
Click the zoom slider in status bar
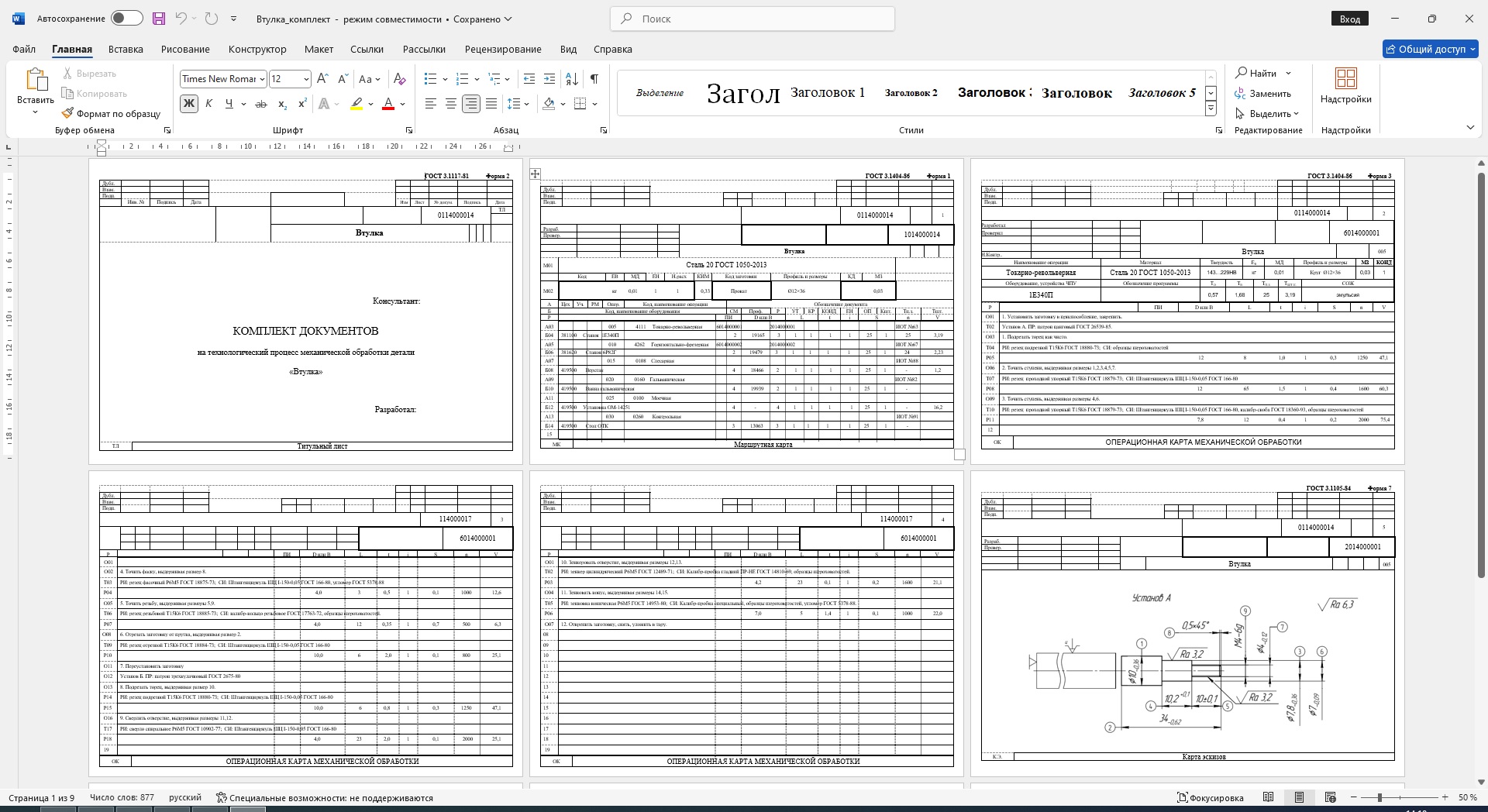coord(1379,797)
